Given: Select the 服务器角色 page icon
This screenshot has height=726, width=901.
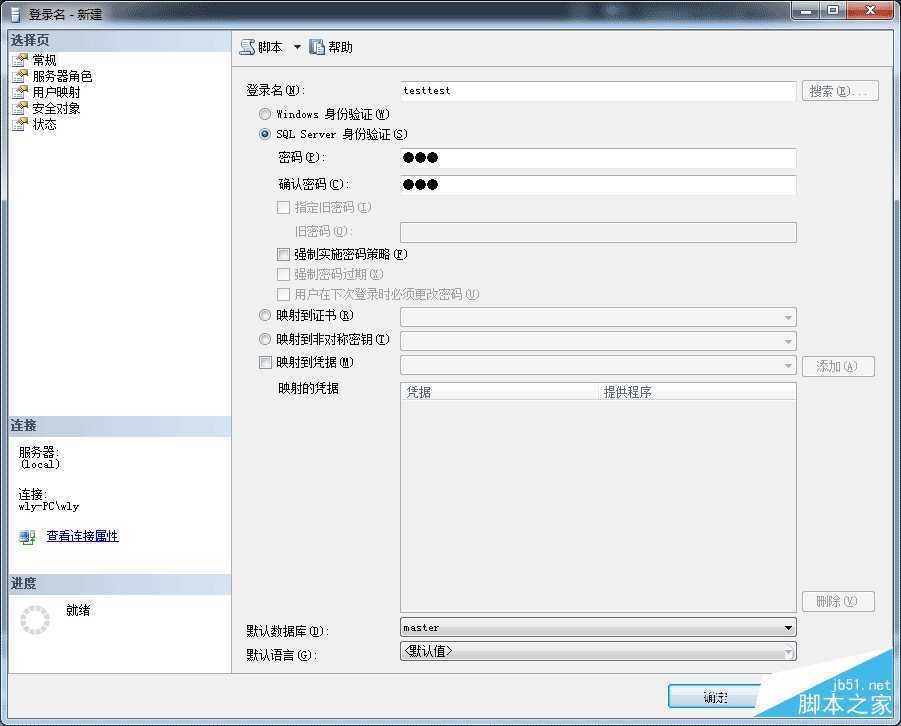Looking at the screenshot, I should [20, 76].
